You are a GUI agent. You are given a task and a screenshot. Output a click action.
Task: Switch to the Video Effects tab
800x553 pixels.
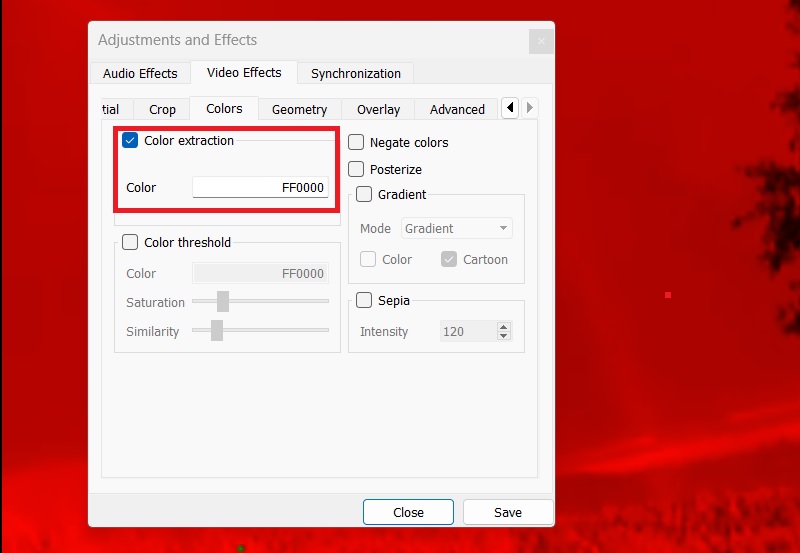(244, 72)
